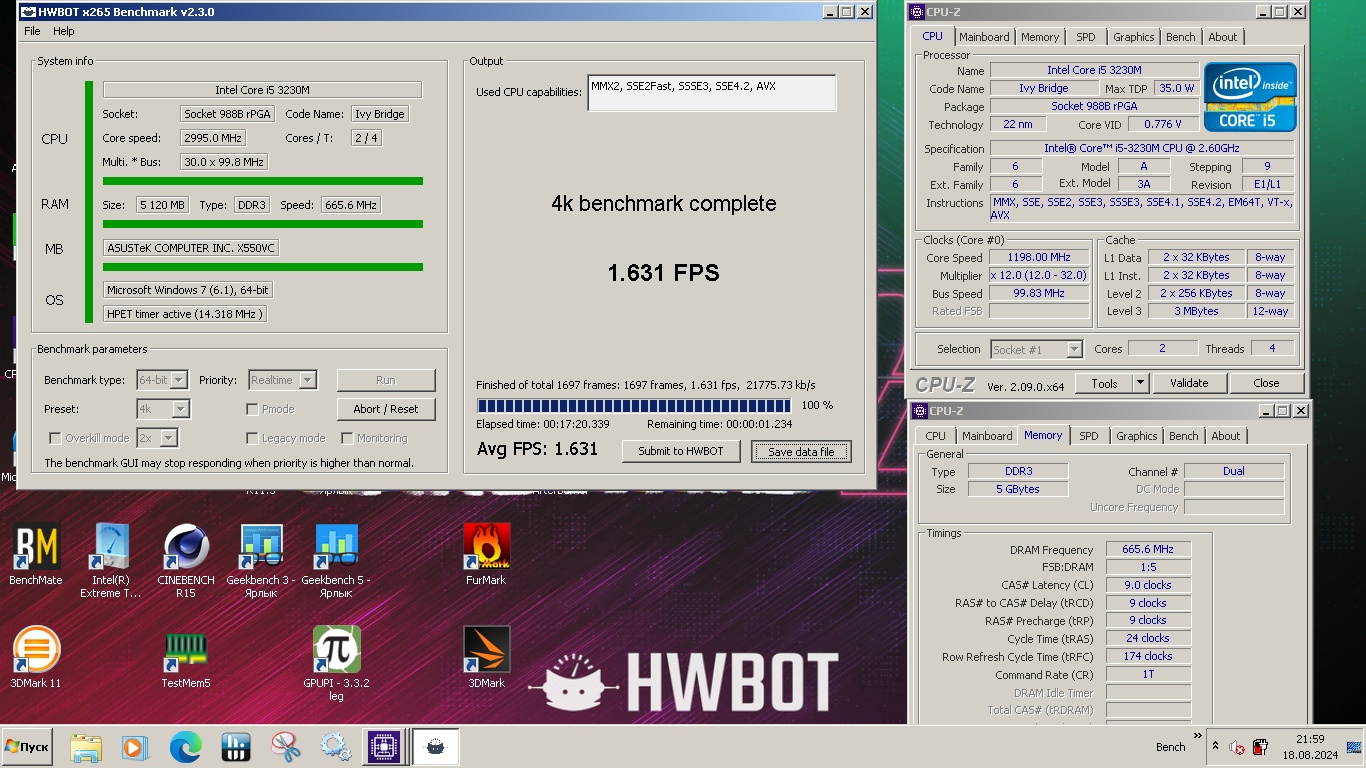Toggle the Monitoring checkbox
1366x768 pixels.
347,438
